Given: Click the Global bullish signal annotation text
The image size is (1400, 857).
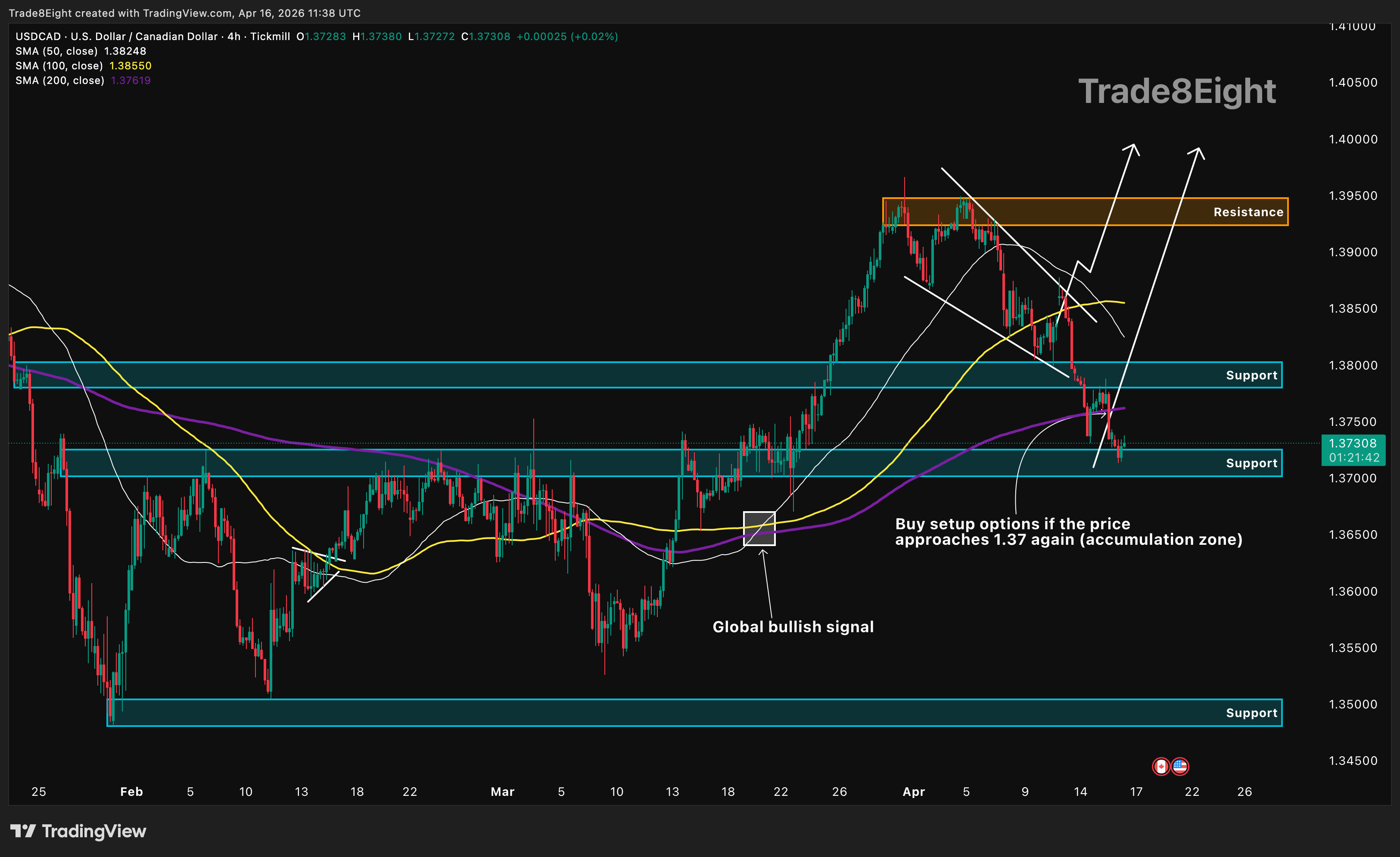Looking at the screenshot, I should [793, 627].
